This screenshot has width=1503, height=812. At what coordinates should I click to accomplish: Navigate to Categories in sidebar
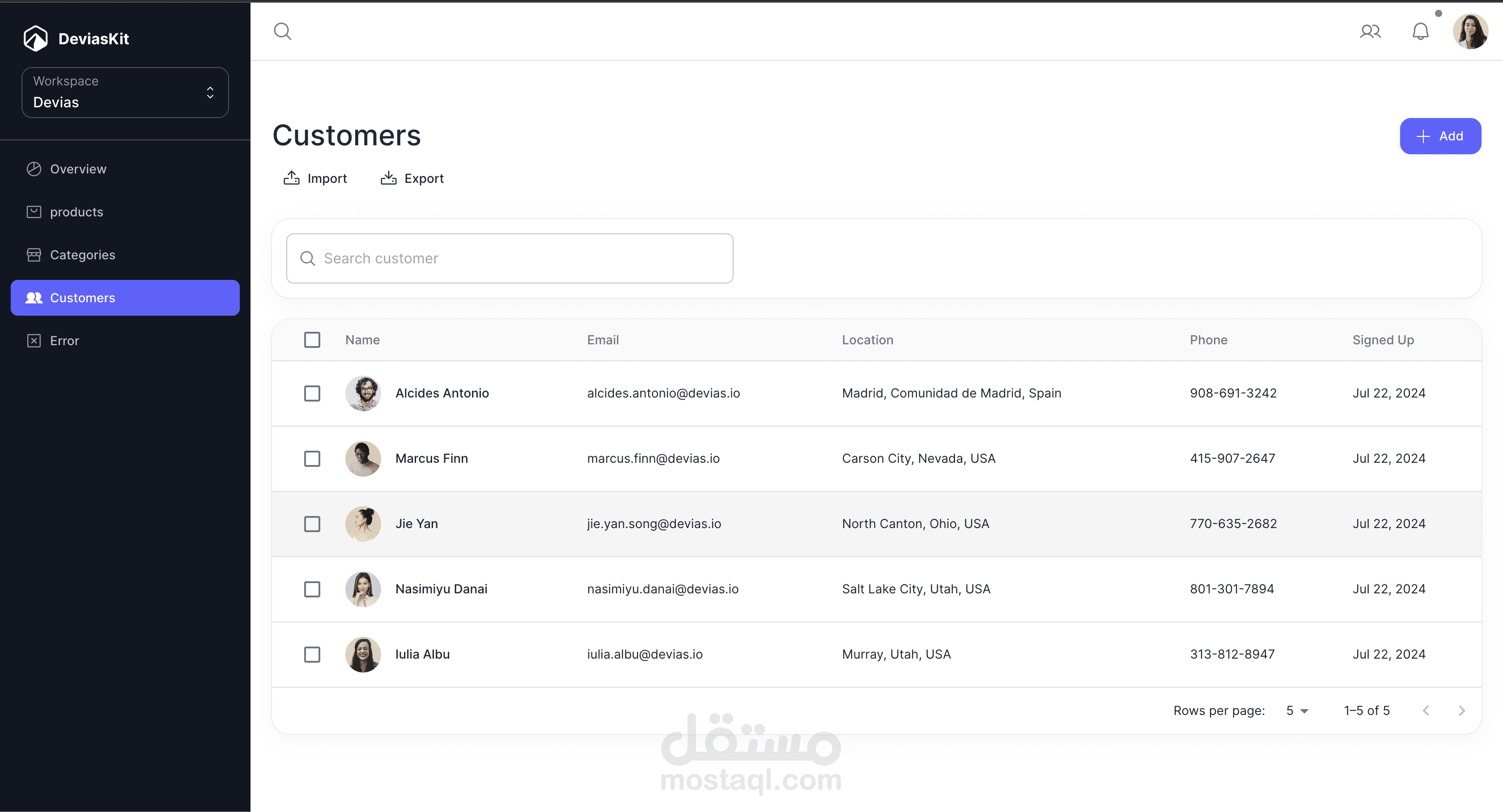[x=82, y=255]
